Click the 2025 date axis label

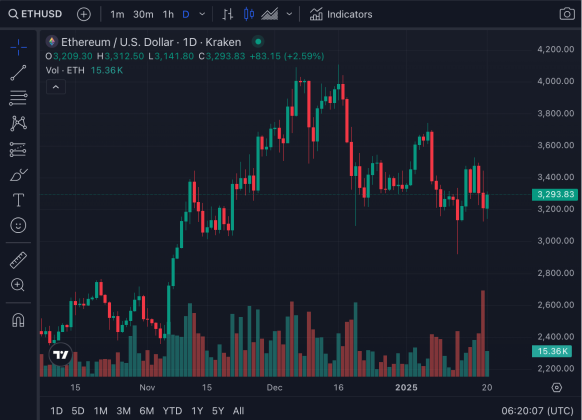(x=406, y=387)
